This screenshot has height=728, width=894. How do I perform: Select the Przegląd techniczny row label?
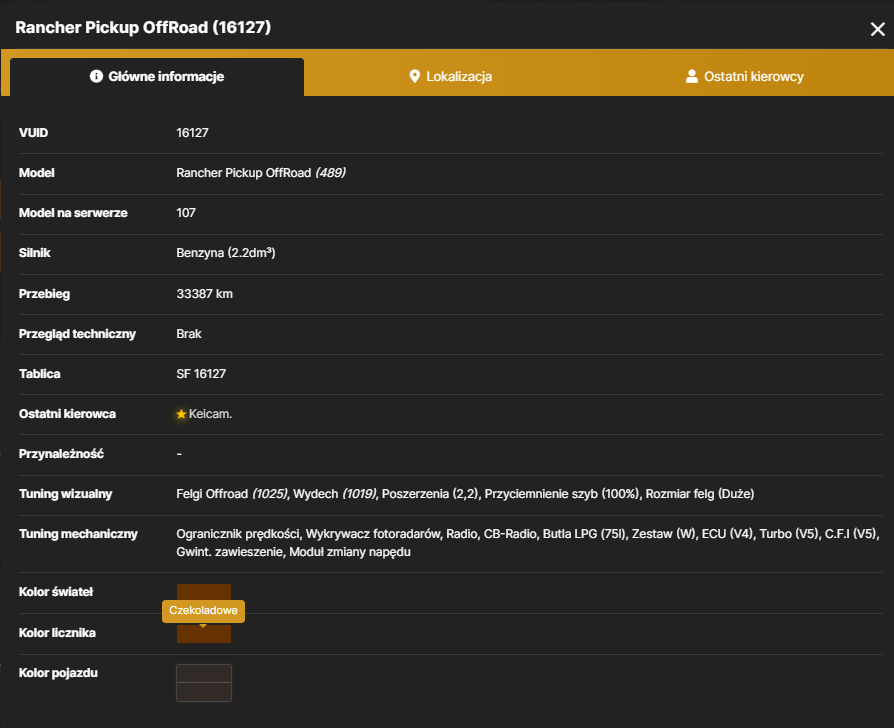click(78, 334)
